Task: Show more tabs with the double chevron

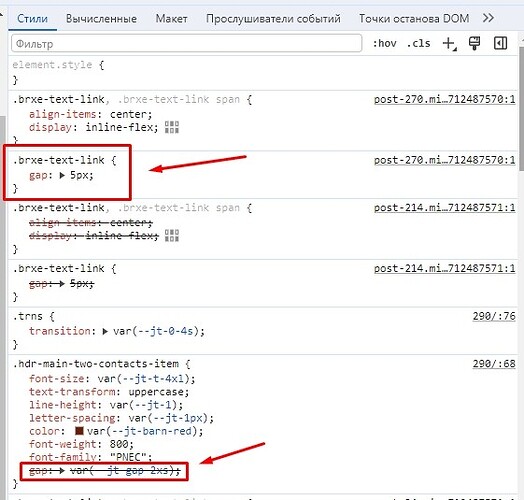Action: pyautogui.click(x=488, y=18)
